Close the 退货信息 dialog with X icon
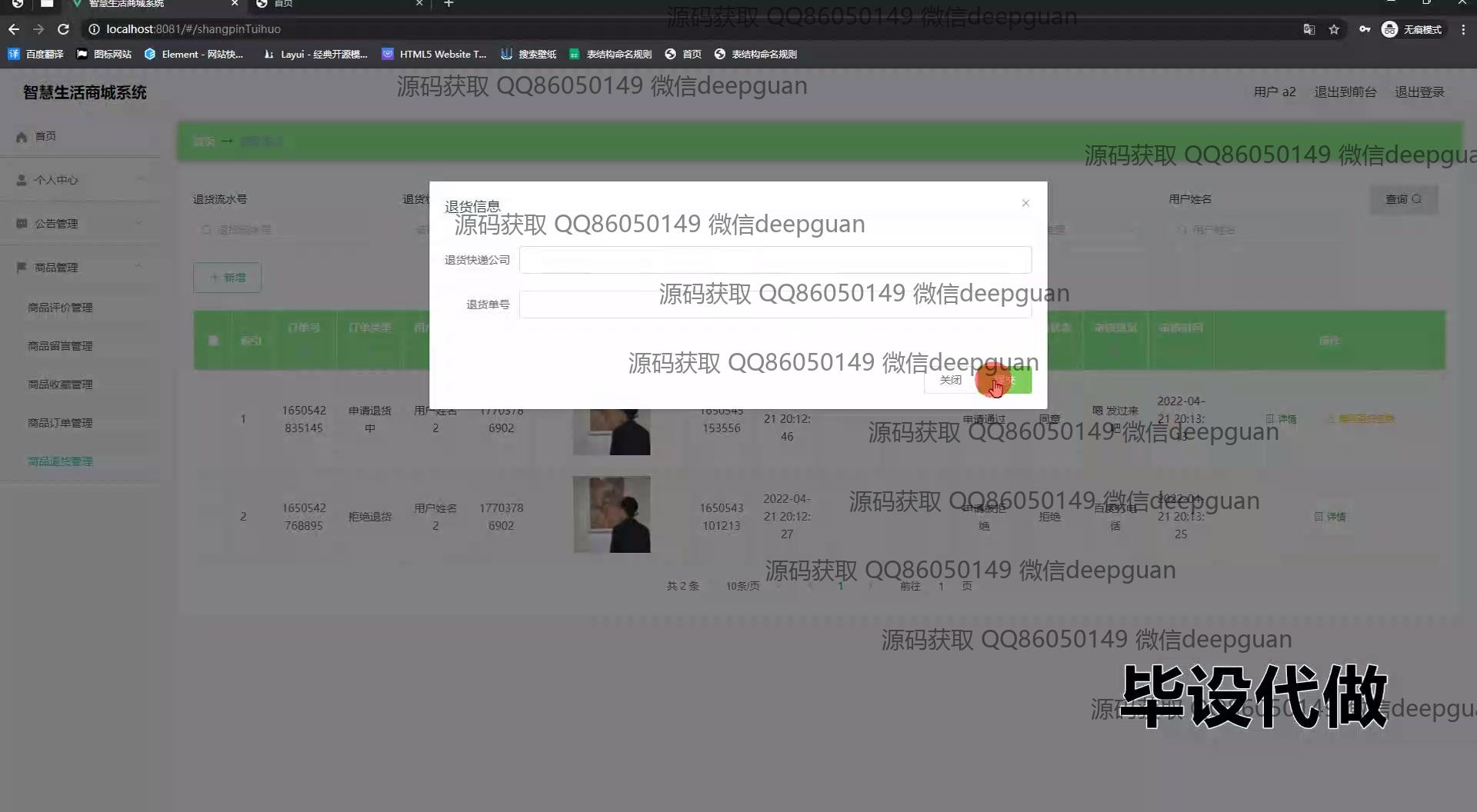1477x812 pixels. [1025, 203]
